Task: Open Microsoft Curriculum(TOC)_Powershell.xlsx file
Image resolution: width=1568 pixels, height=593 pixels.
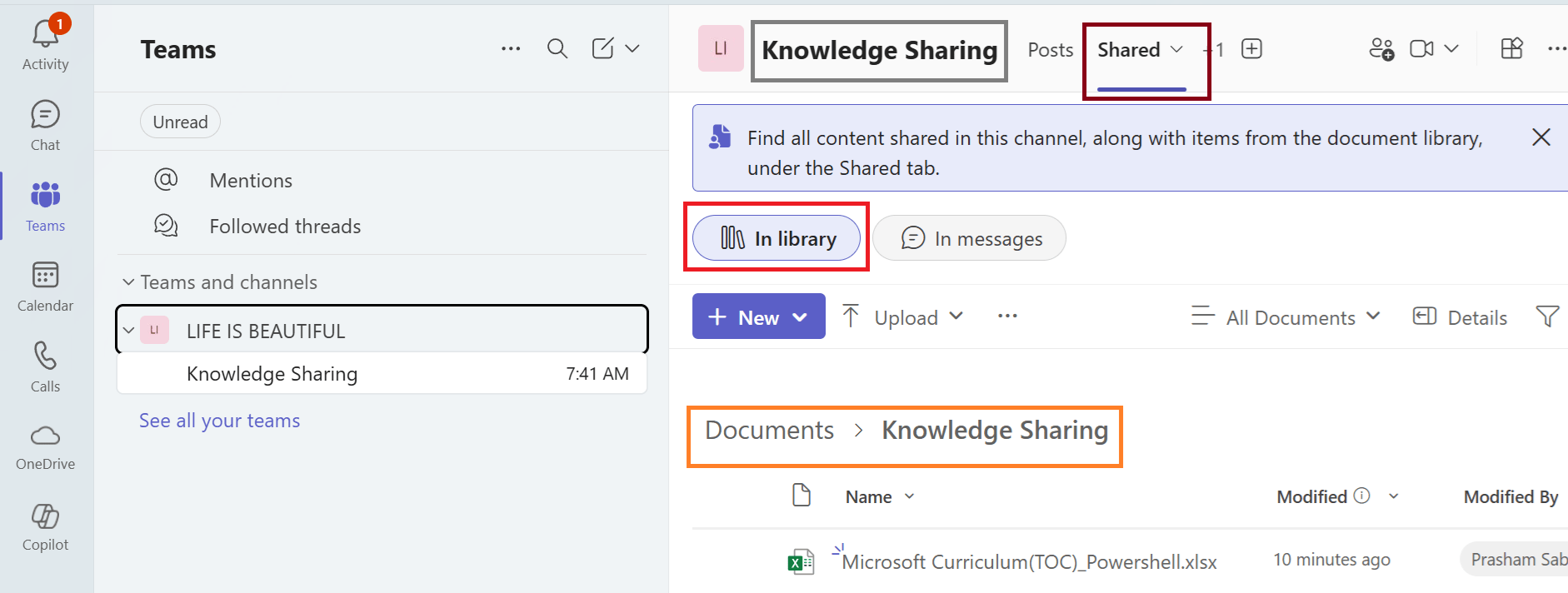Action: [x=1029, y=562]
